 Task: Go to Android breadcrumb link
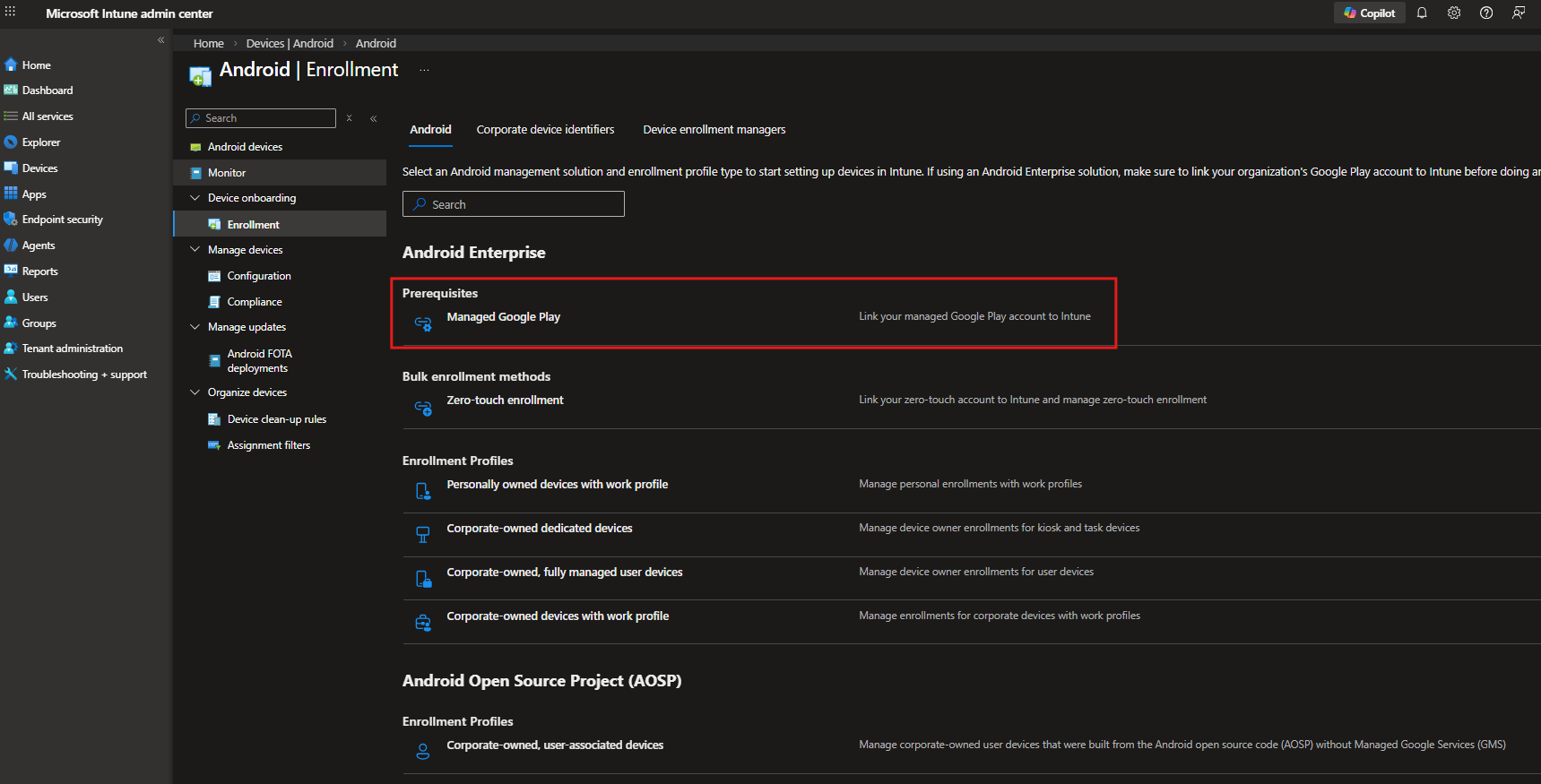(x=376, y=43)
